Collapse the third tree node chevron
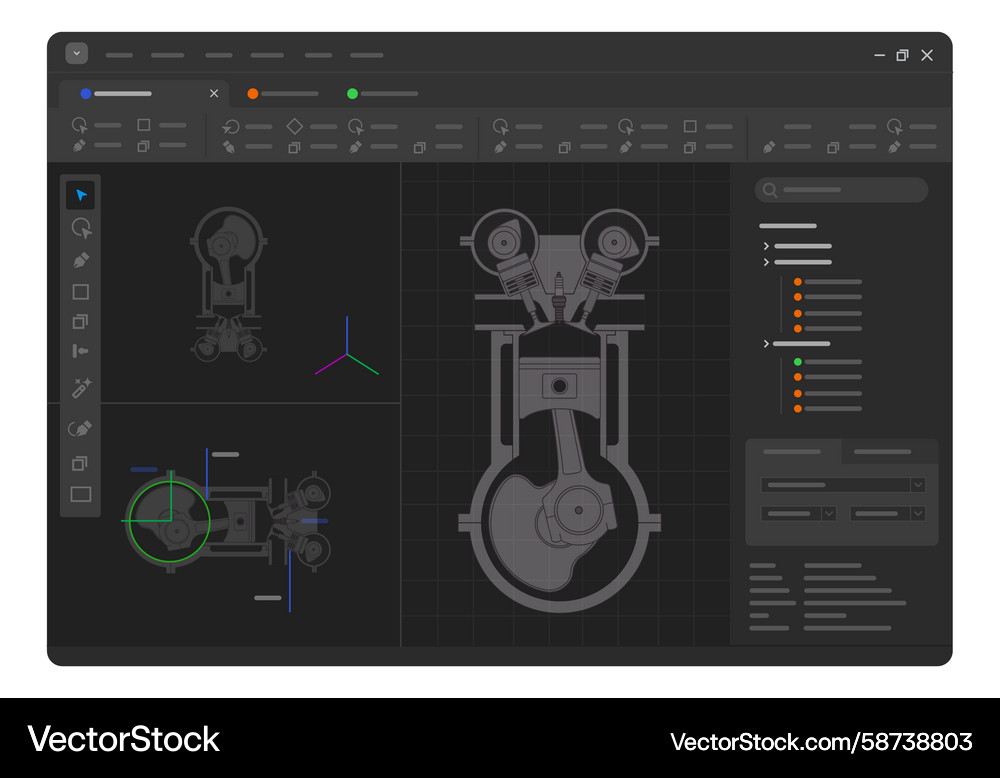Viewport: 1000px width, 778px height. coord(767,344)
